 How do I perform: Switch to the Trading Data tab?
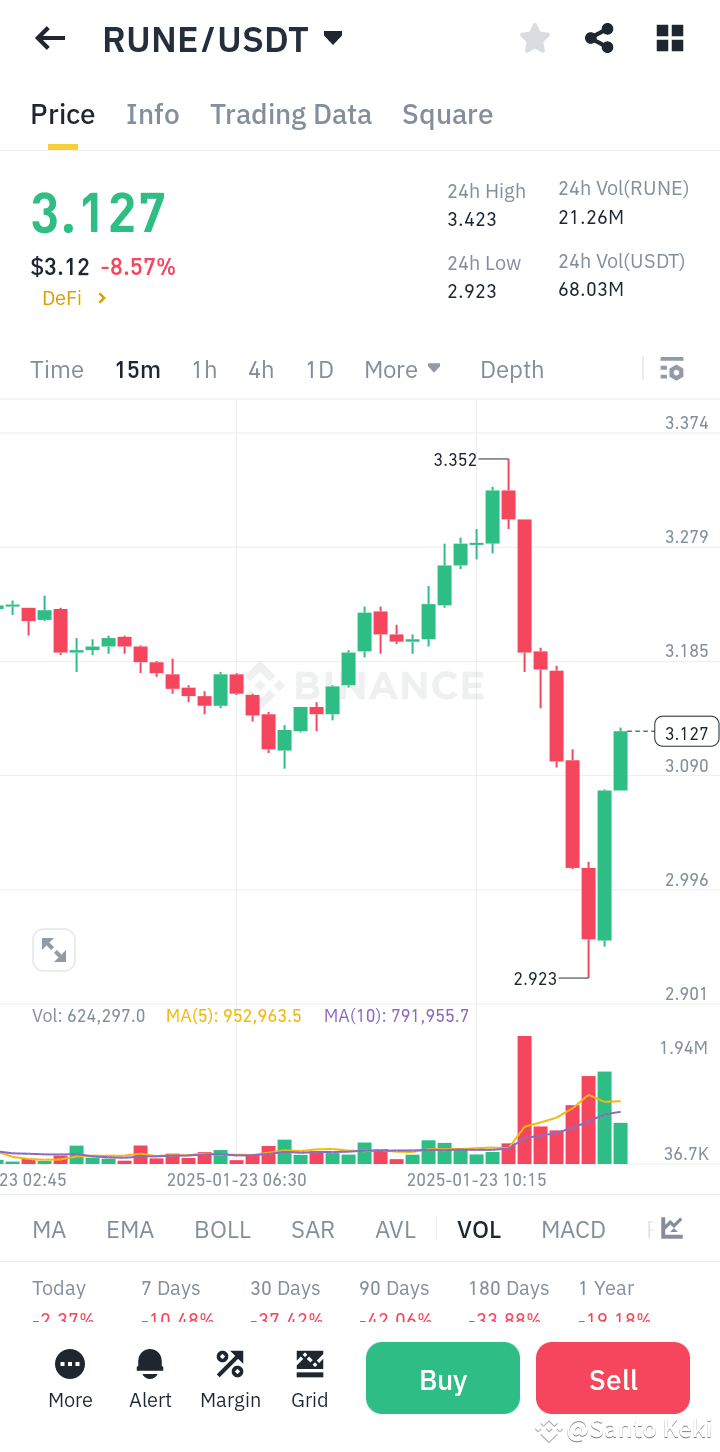(290, 114)
